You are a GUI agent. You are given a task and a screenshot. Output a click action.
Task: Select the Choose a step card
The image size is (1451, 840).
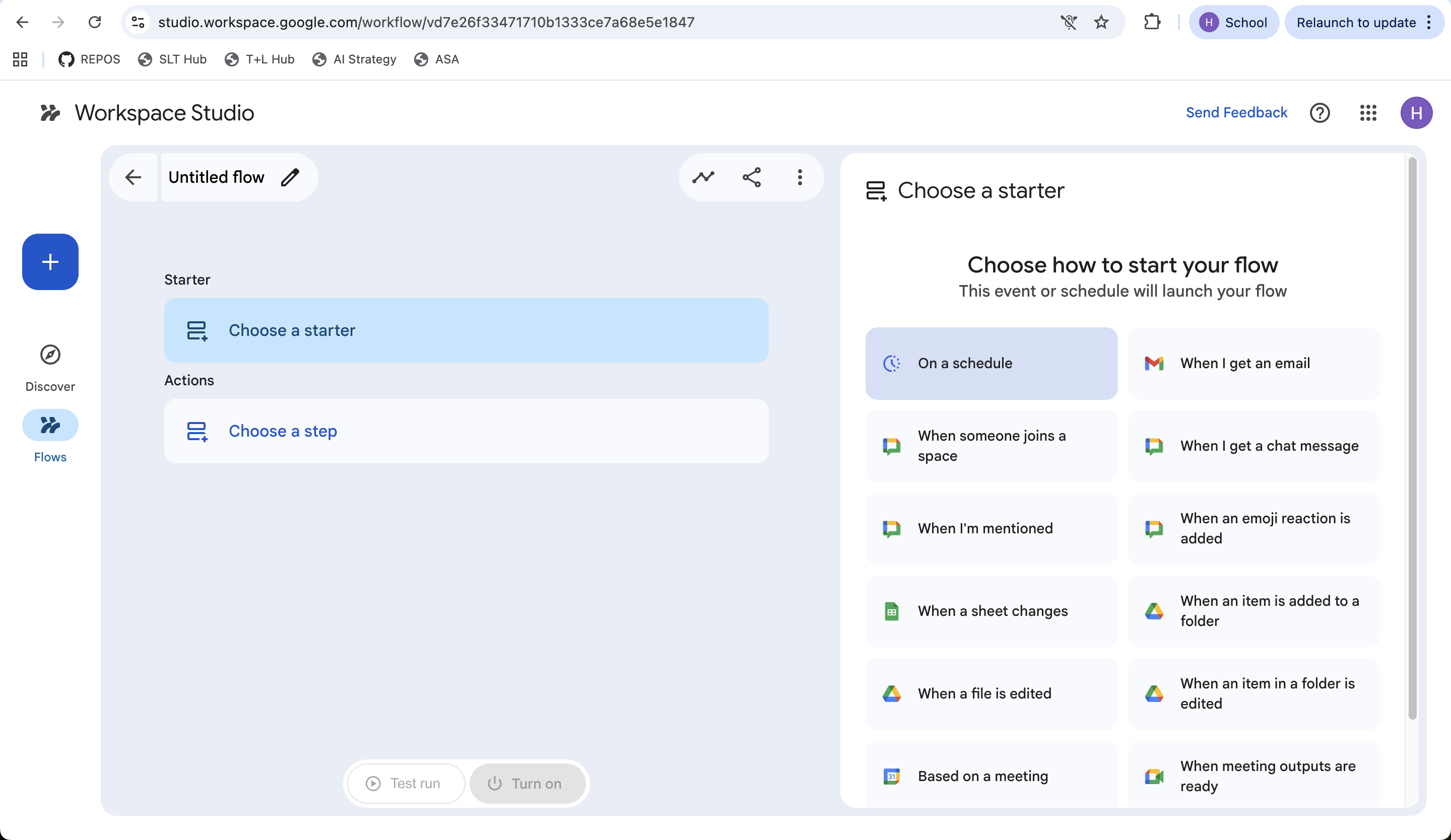(x=467, y=431)
